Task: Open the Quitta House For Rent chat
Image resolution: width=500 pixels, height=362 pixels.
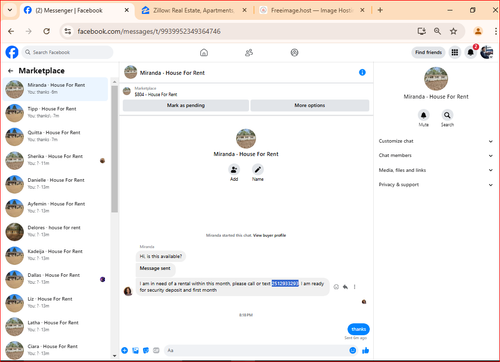Action: [55, 136]
